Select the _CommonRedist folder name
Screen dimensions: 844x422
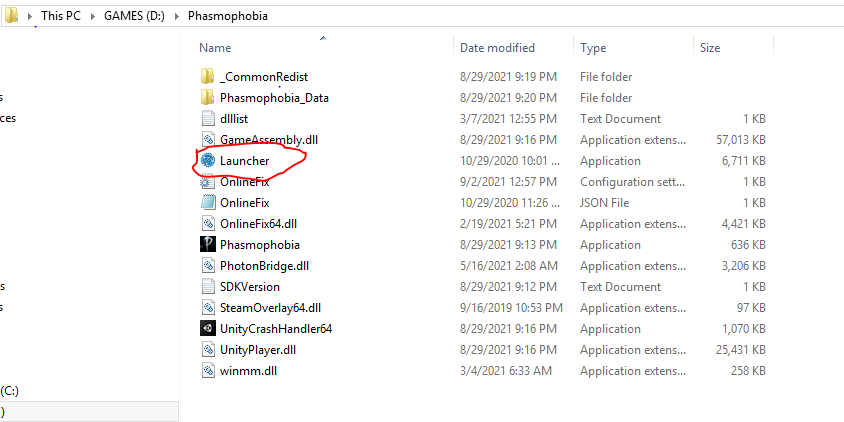coord(264,77)
